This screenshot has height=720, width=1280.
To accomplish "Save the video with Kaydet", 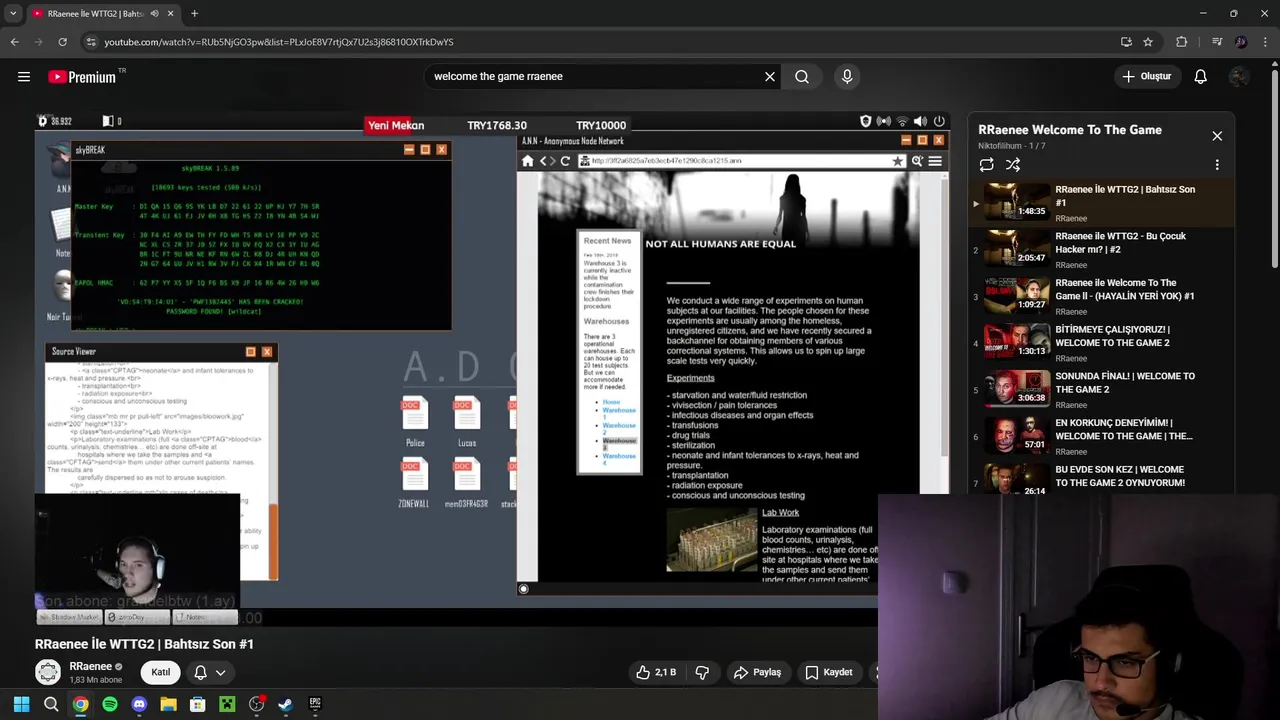I will click(829, 672).
